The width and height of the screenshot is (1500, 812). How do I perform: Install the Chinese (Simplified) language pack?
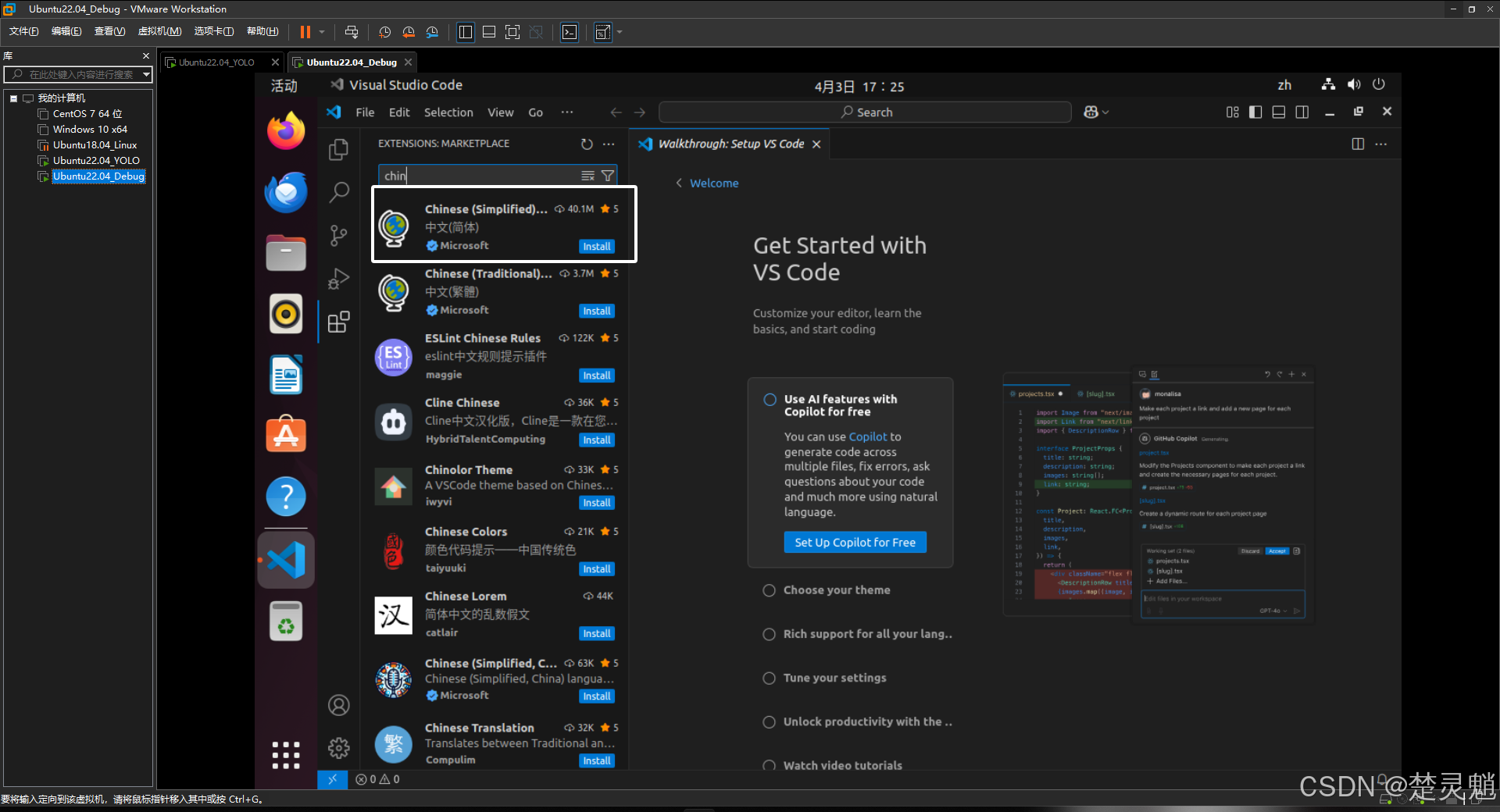pyautogui.click(x=597, y=247)
